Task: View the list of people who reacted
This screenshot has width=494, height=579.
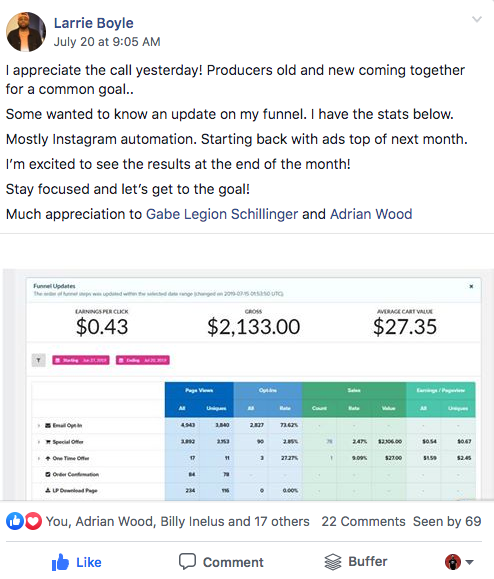Action: tap(178, 521)
